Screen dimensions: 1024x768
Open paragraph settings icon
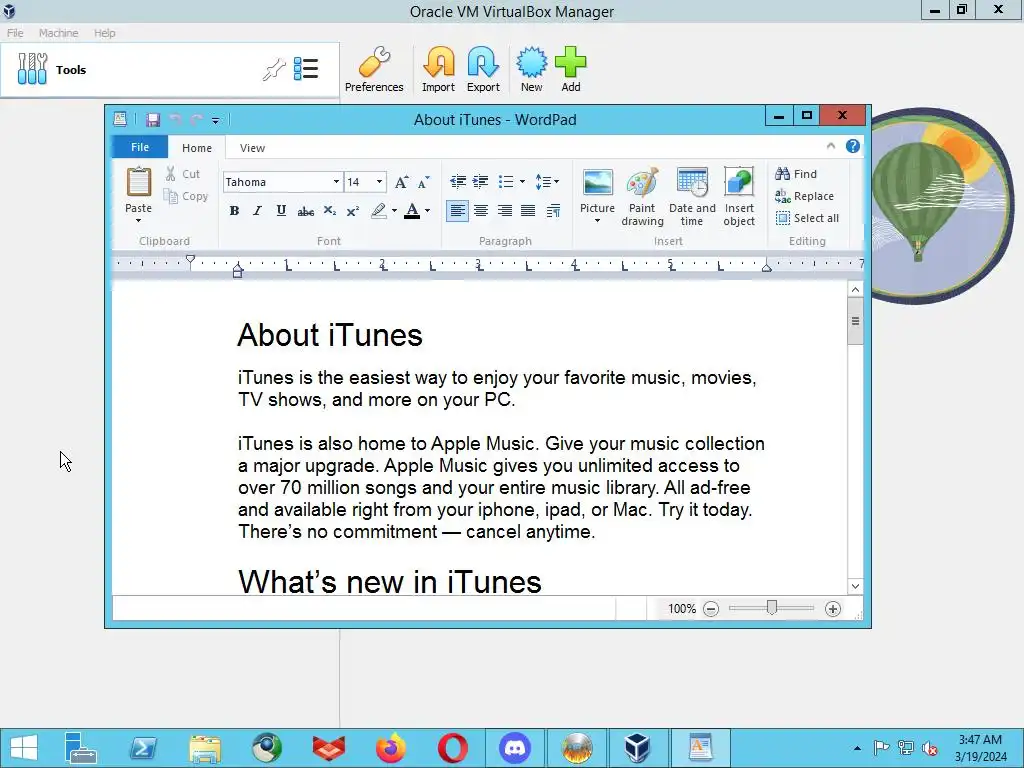(552, 210)
